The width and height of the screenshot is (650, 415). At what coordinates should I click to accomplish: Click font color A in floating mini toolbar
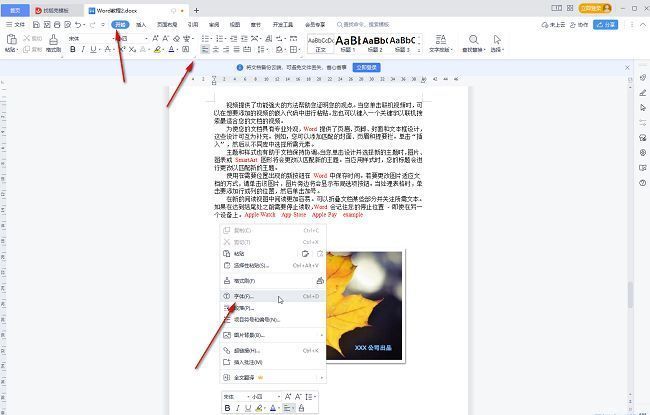click(x=272, y=408)
